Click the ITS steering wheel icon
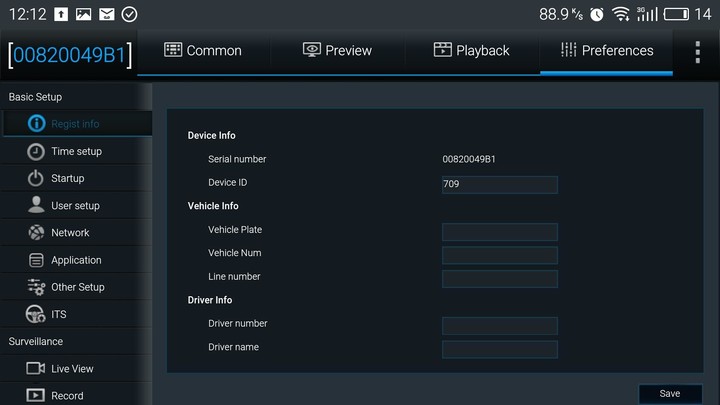720x405 pixels. tap(35, 314)
